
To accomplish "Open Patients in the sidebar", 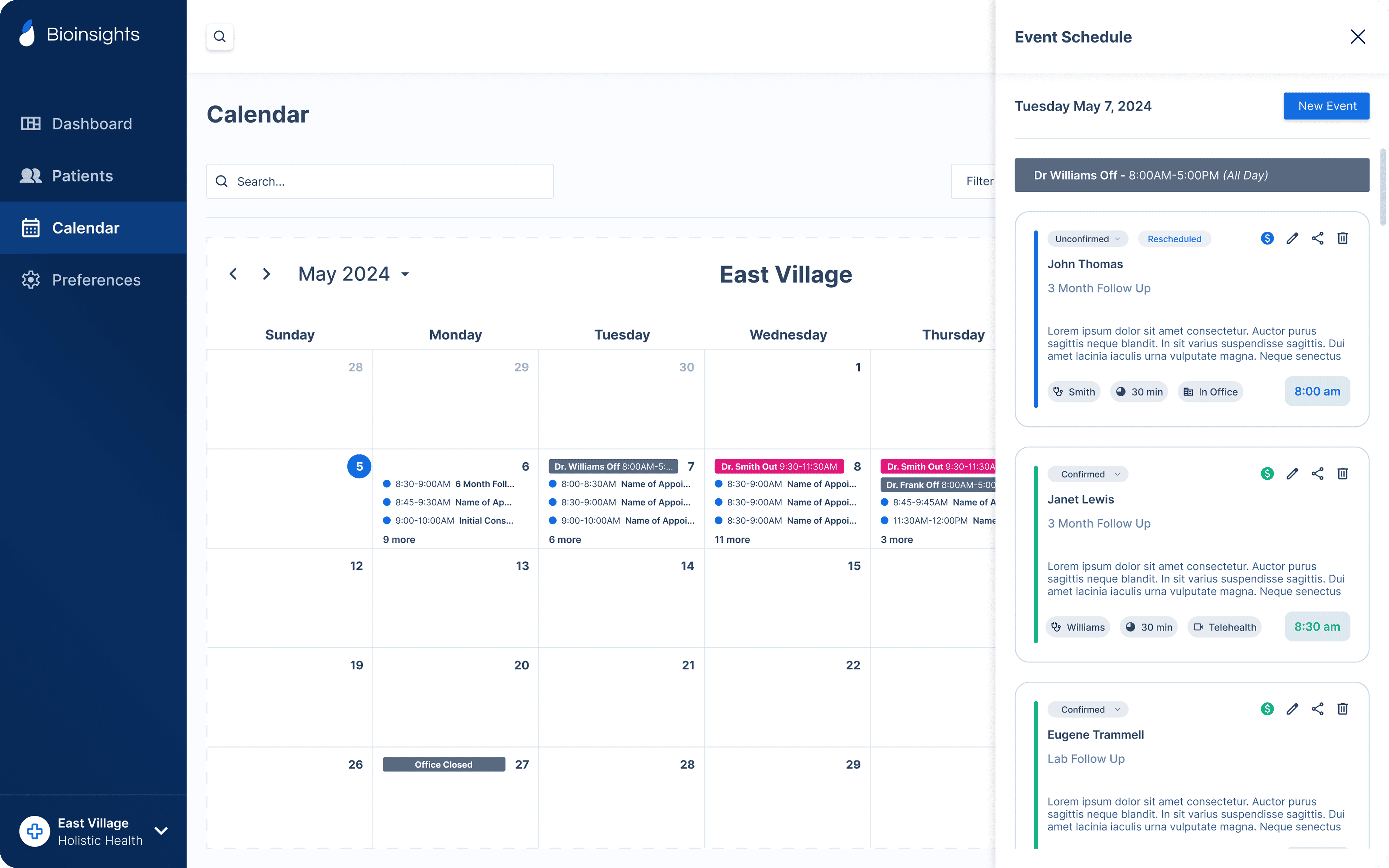I will [93, 176].
